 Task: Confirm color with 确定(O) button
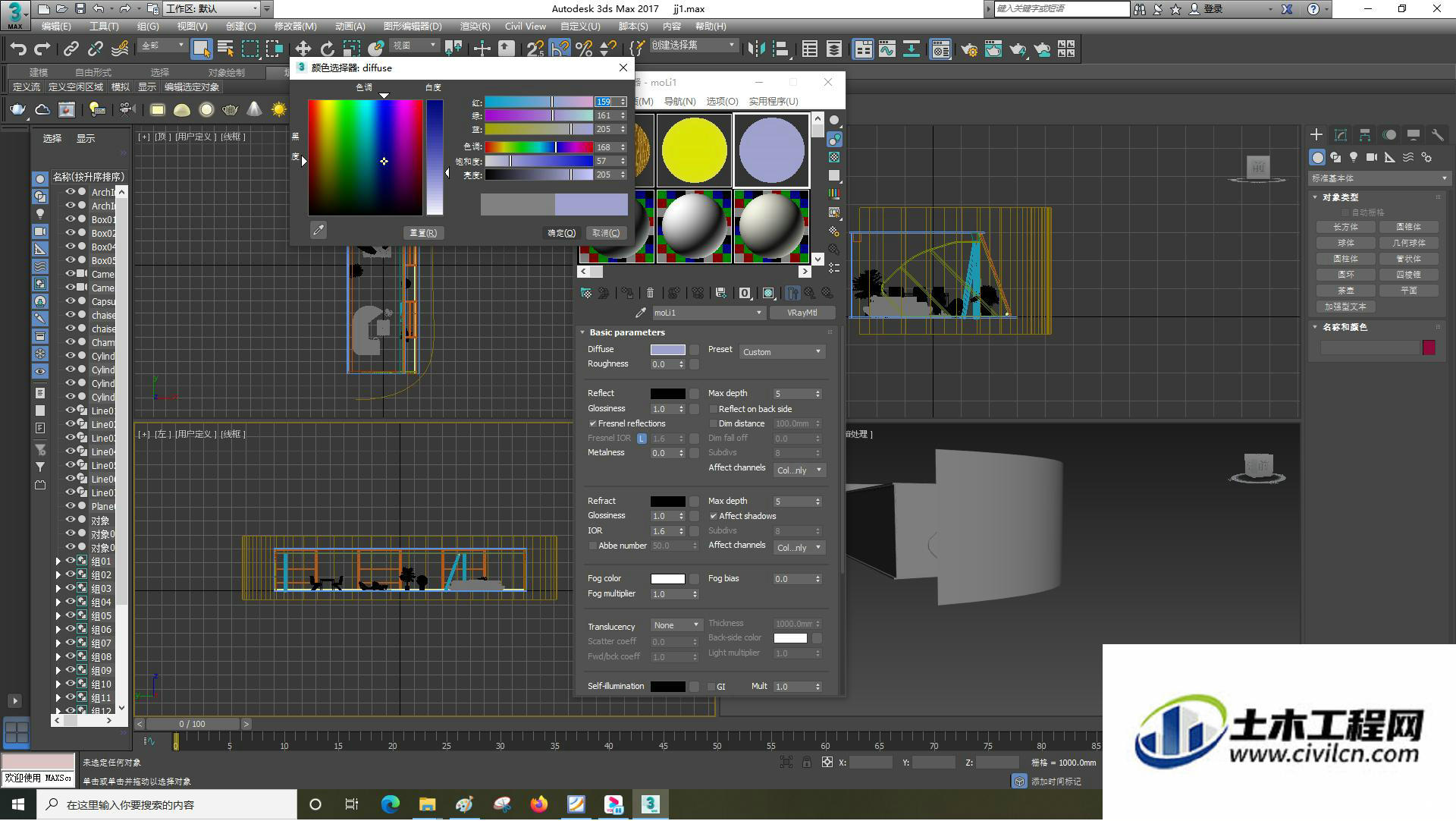[x=562, y=233]
